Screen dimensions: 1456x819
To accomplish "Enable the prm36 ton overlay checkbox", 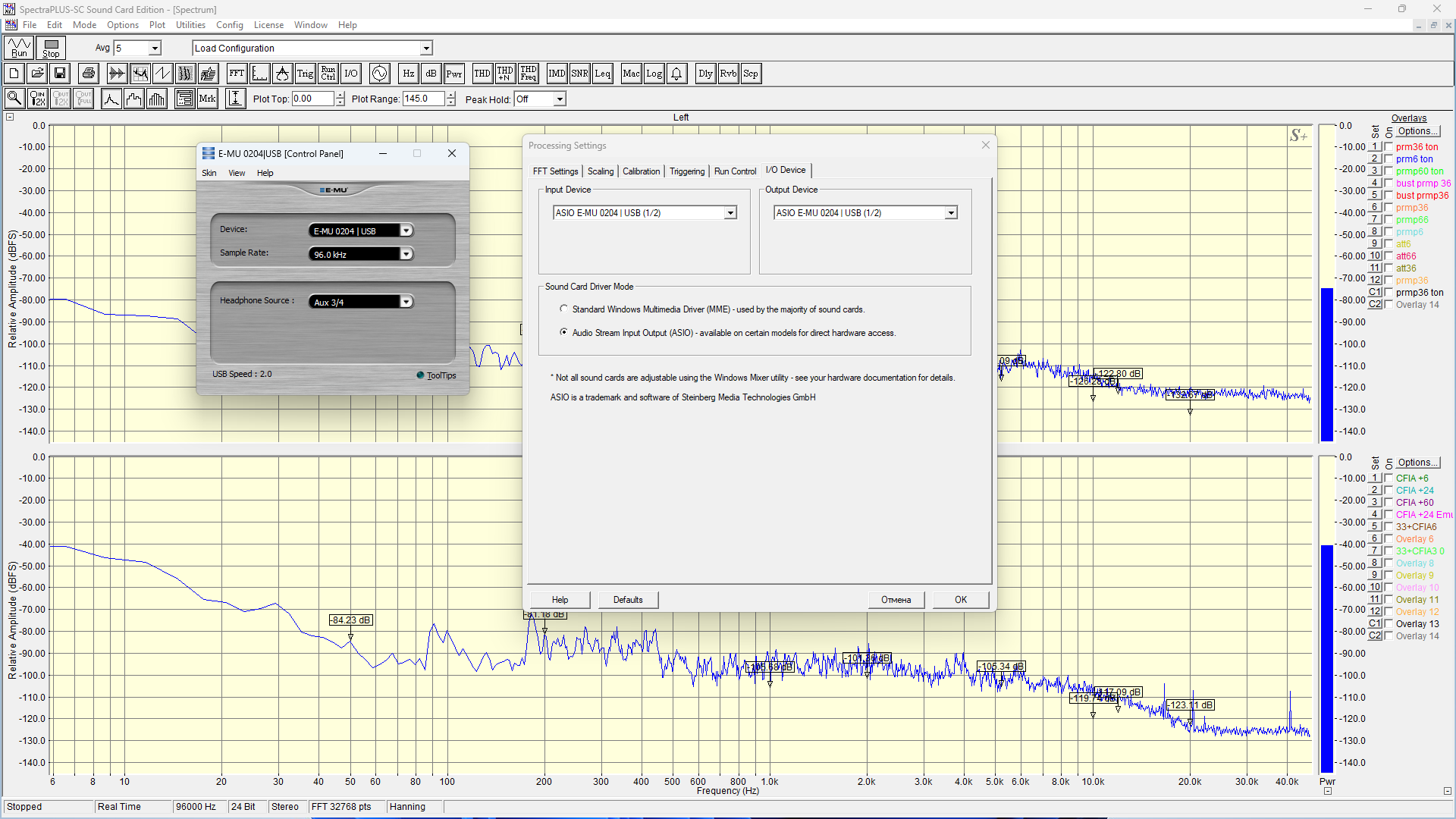I will pos(1389,147).
